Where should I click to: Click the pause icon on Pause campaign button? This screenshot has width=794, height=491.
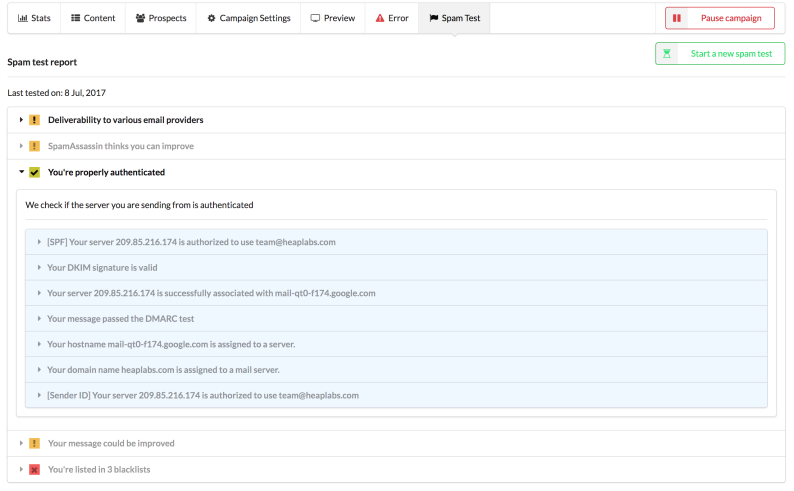[x=677, y=18]
